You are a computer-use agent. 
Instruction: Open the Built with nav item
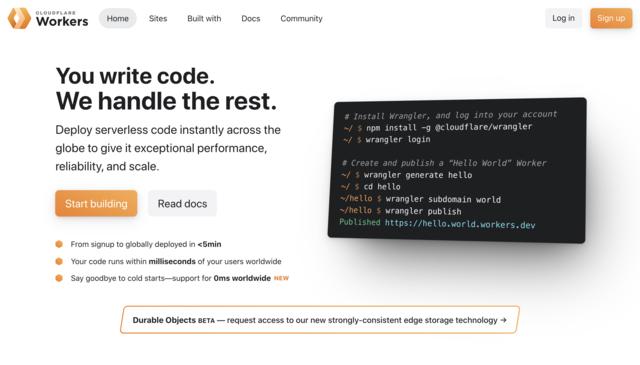point(204,18)
